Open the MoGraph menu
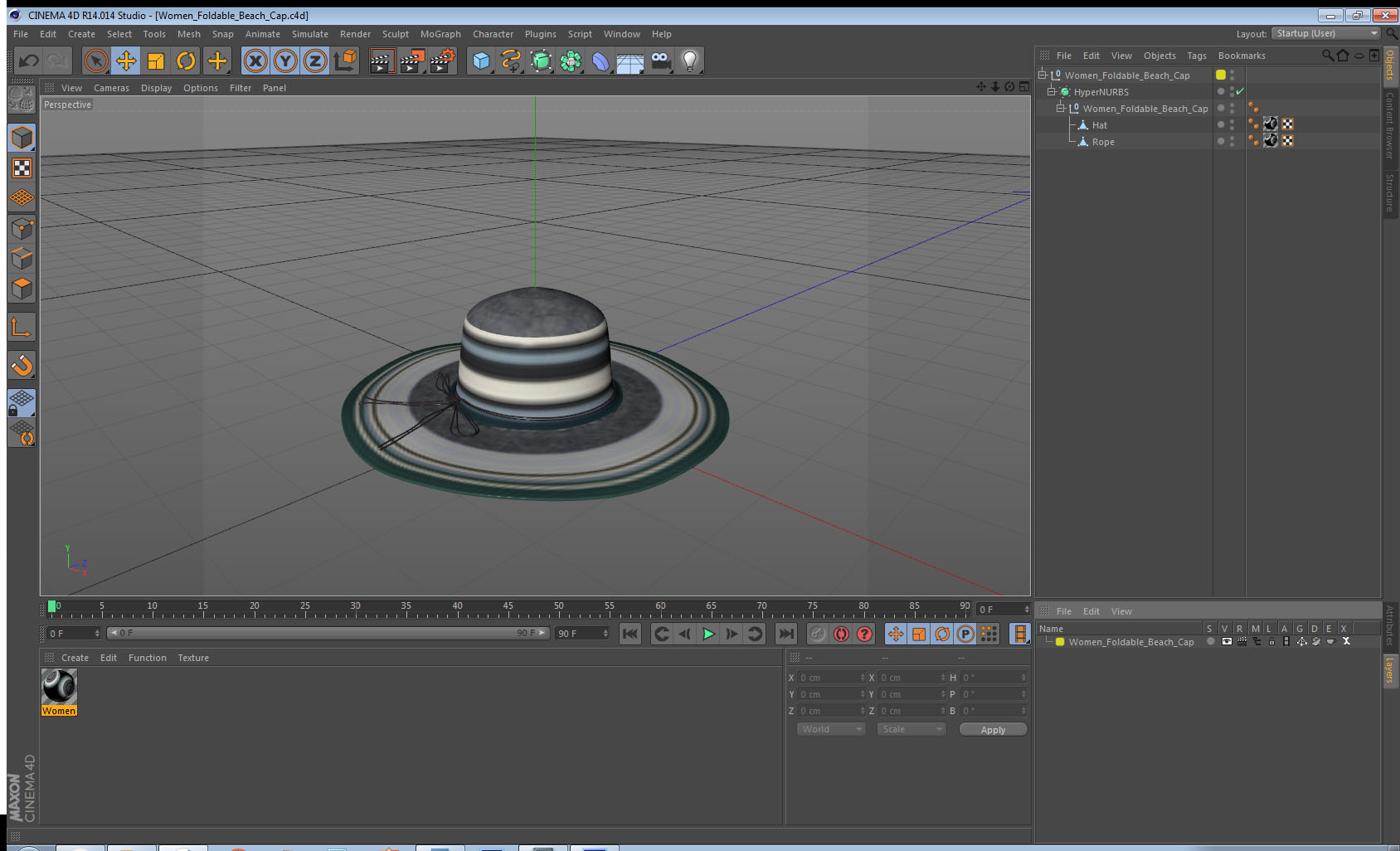Image resolution: width=1400 pixels, height=851 pixels. coord(440,34)
